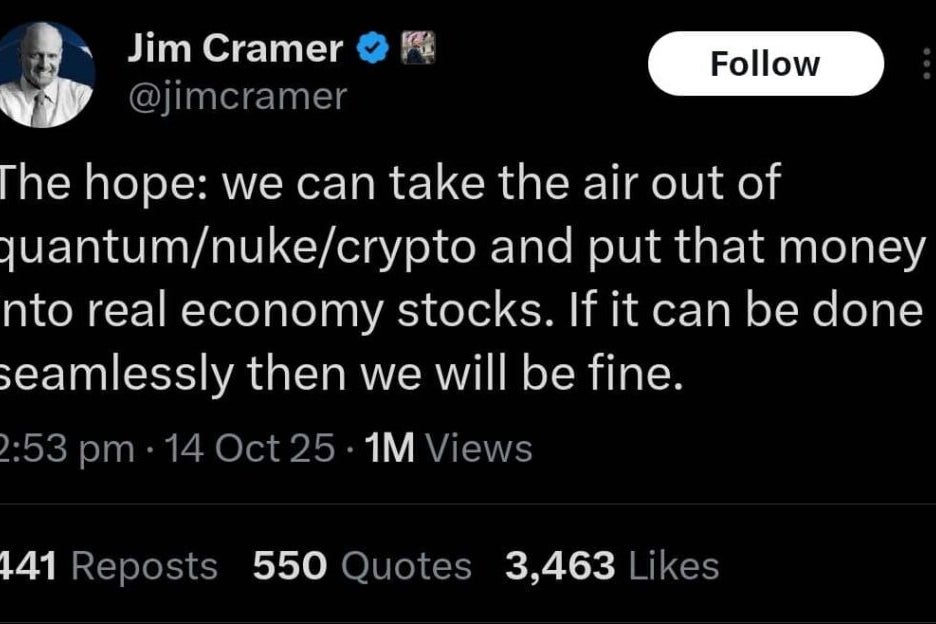
Task: Click "seamlessly then we will be fine" line
Action: 340,376
